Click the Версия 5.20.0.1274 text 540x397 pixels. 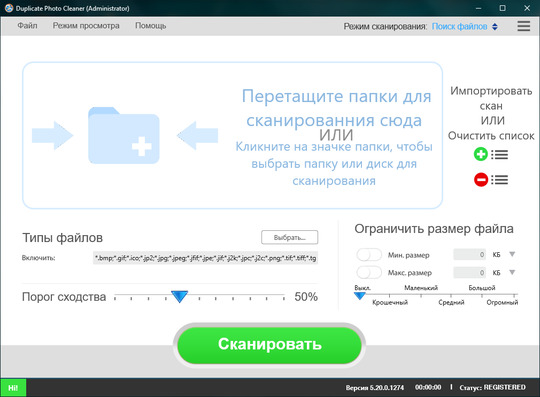click(x=375, y=388)
